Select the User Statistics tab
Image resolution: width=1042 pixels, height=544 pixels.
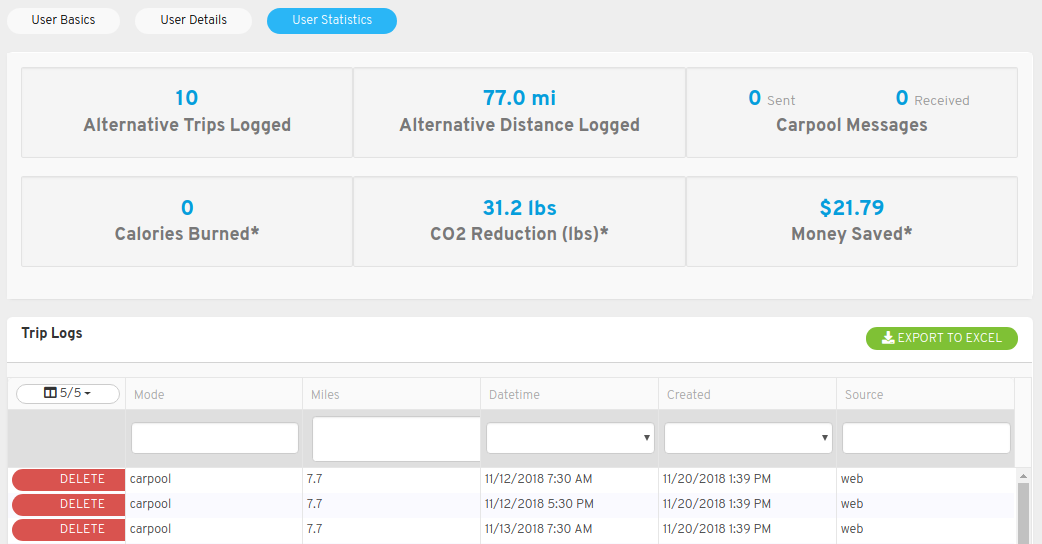332,21
